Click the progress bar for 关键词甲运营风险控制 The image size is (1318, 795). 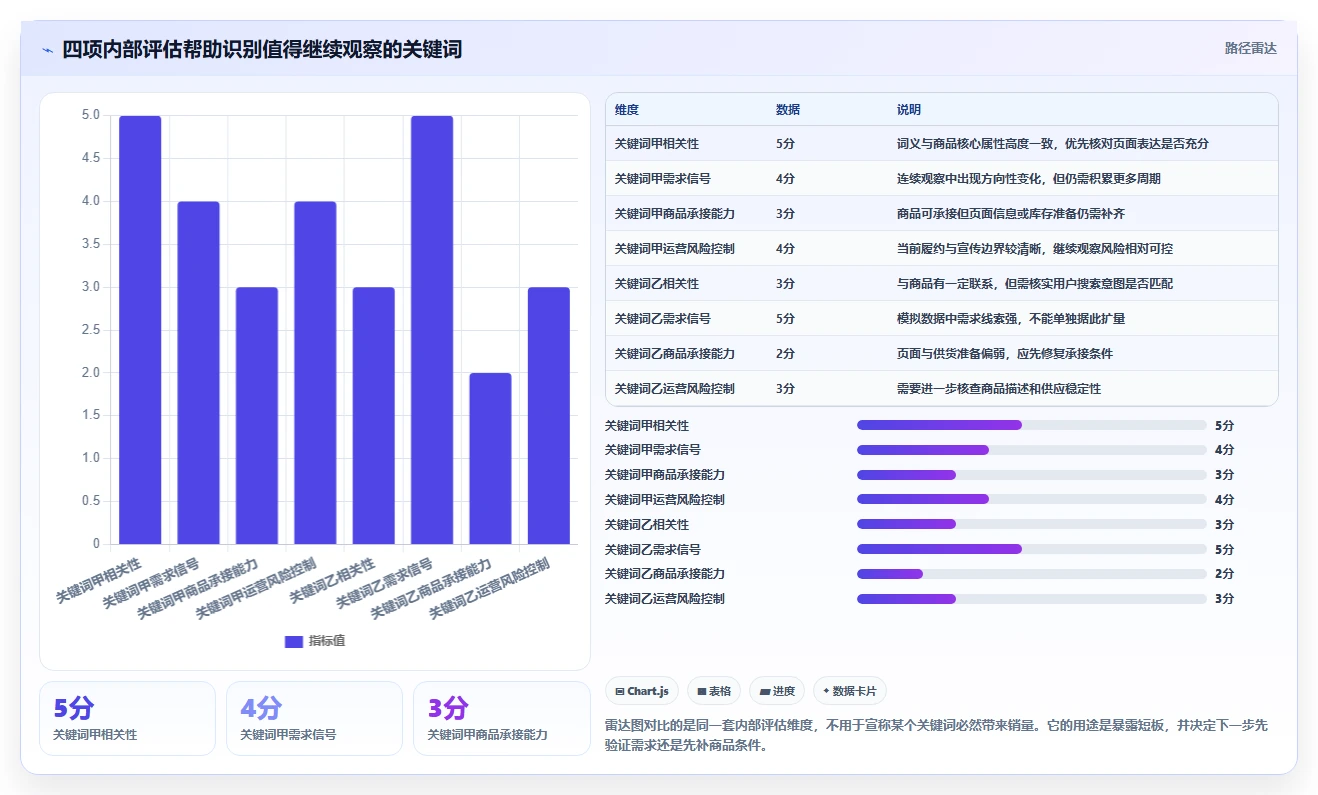click(1032, 500)
